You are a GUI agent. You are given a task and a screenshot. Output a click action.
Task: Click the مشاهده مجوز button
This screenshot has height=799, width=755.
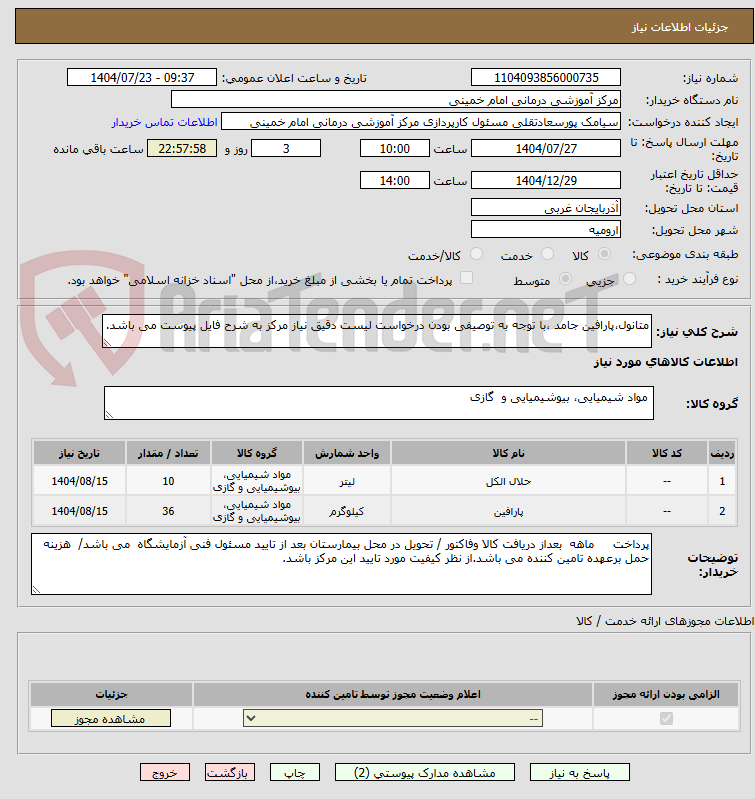[111, 718]
